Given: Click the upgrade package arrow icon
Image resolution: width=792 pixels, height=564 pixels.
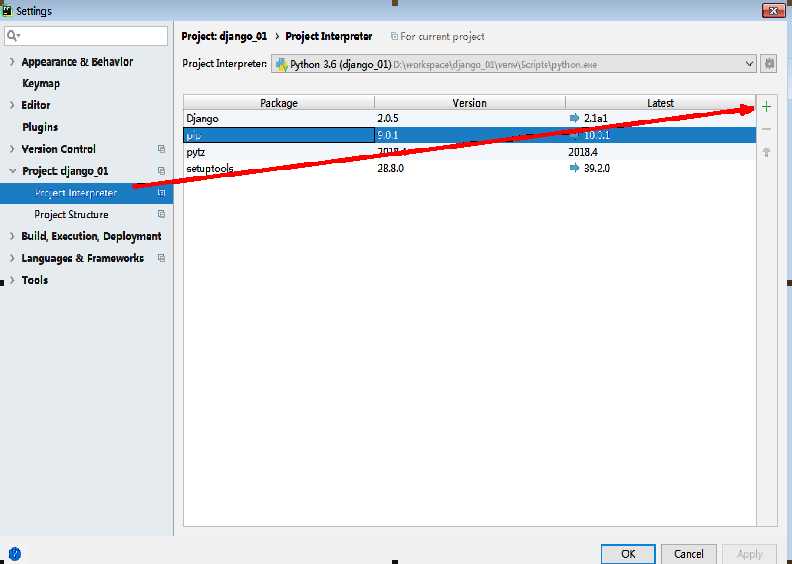Looking at the screenshot, I should [x=766, y=152].
